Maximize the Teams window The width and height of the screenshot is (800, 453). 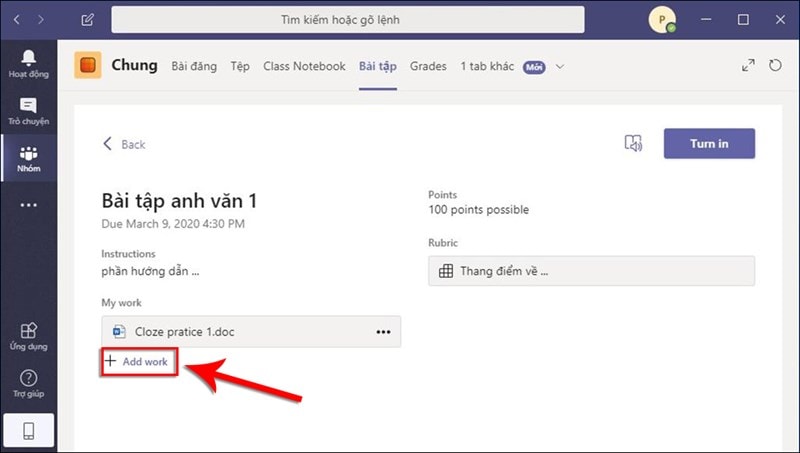[x=743, y=20]
